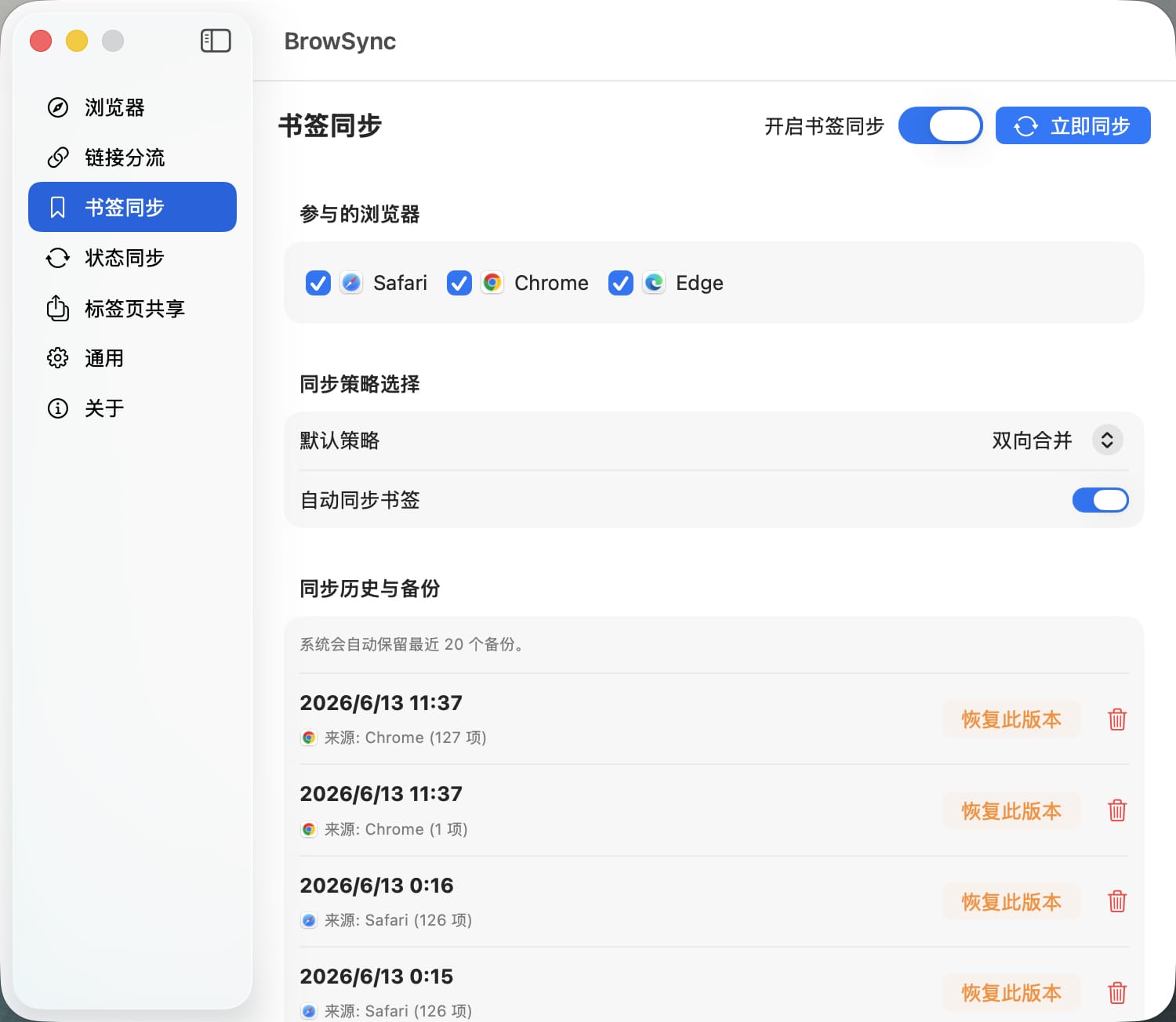
Task: Restore the 2026/6/13 0:15 version
Action: pyautogui.click(x=1011, y=993)
